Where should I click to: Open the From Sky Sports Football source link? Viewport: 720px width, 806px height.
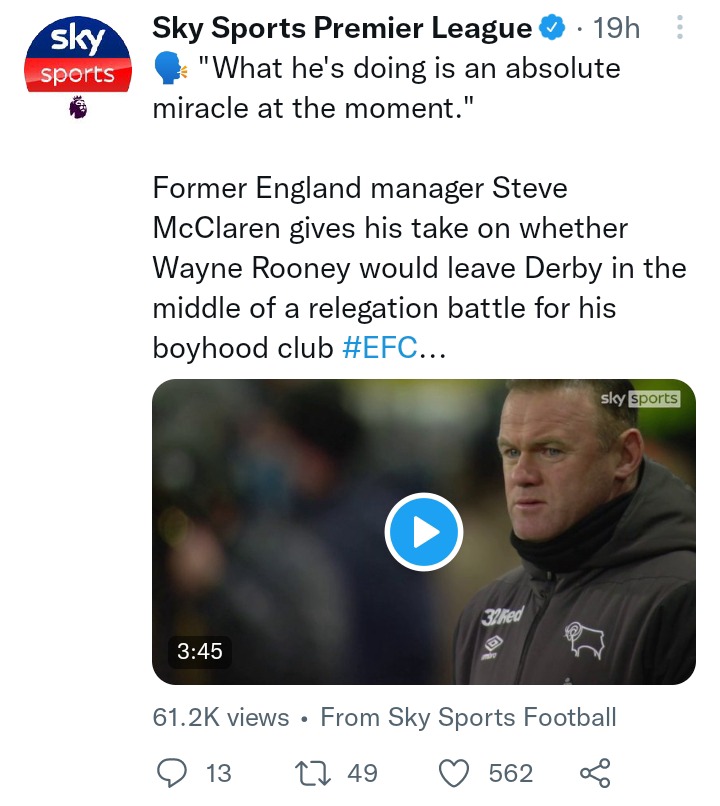coord(468,717)
